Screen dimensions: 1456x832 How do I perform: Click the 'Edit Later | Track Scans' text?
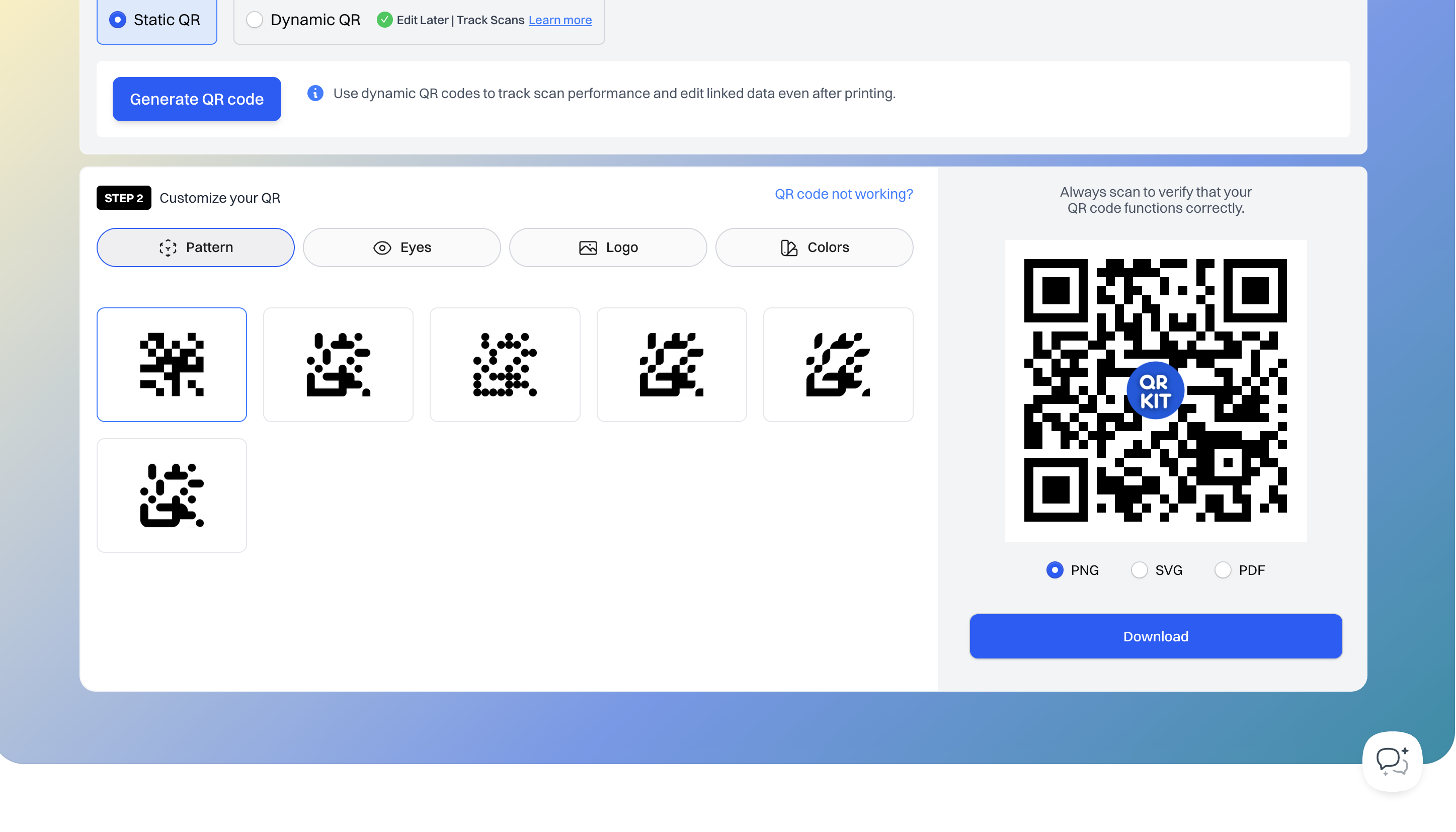pos(460,20)
